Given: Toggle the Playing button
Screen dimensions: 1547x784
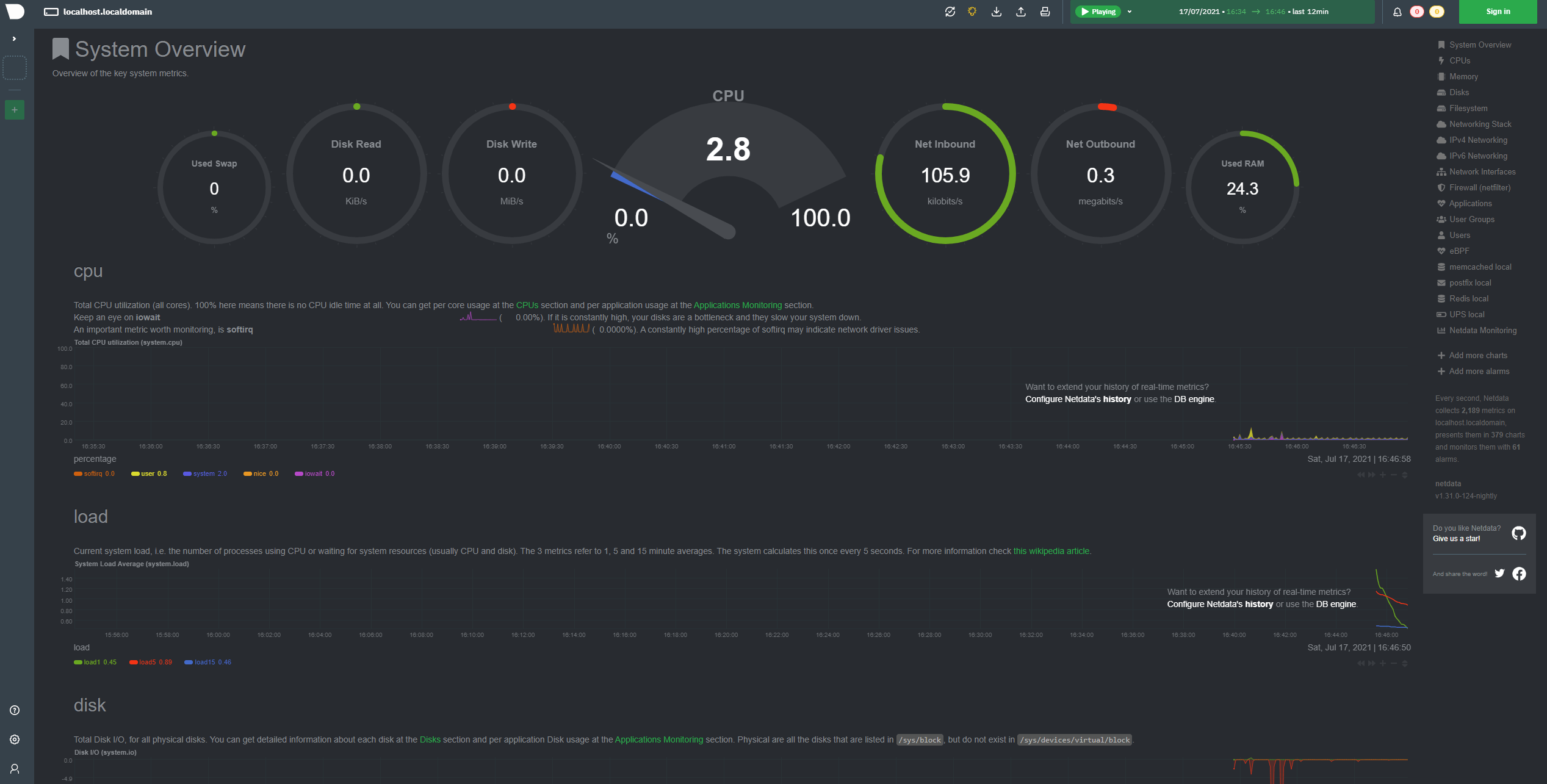Looking at the screenshot, I should [1098, 12].
